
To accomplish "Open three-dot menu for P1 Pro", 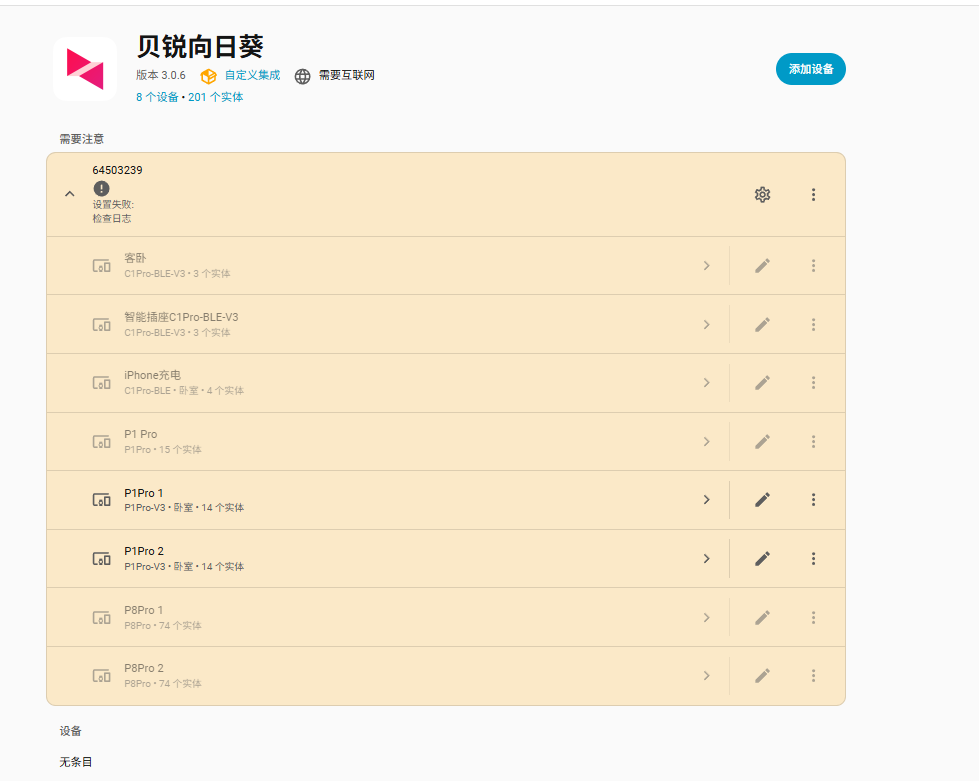I will [813, 442].
